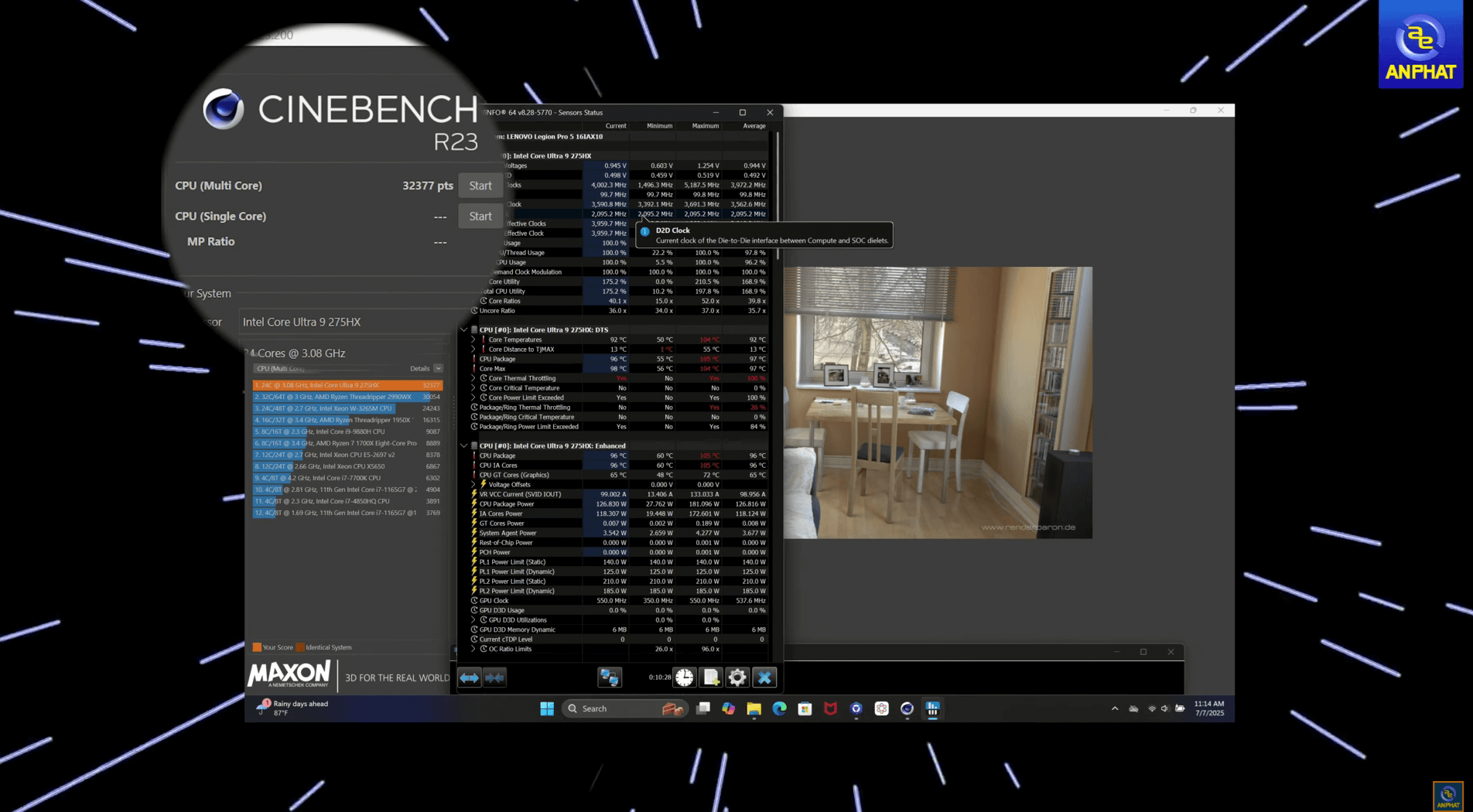Image resolution: width=1473 pixels, height=812 pixels.
Task: Click the Core Max sensor row
Action: [619, 368]
